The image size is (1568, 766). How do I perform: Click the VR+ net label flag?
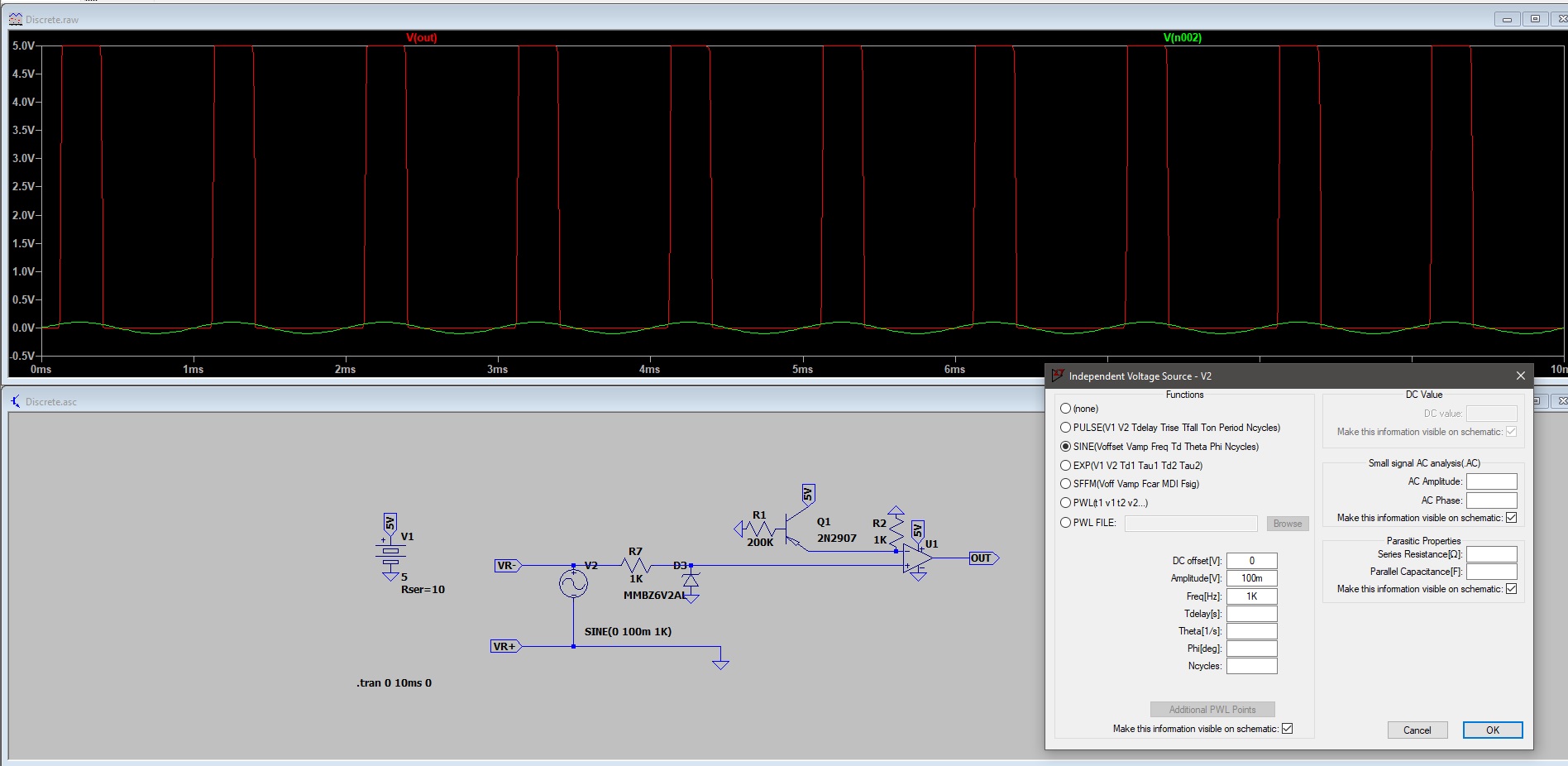[506, 646]
